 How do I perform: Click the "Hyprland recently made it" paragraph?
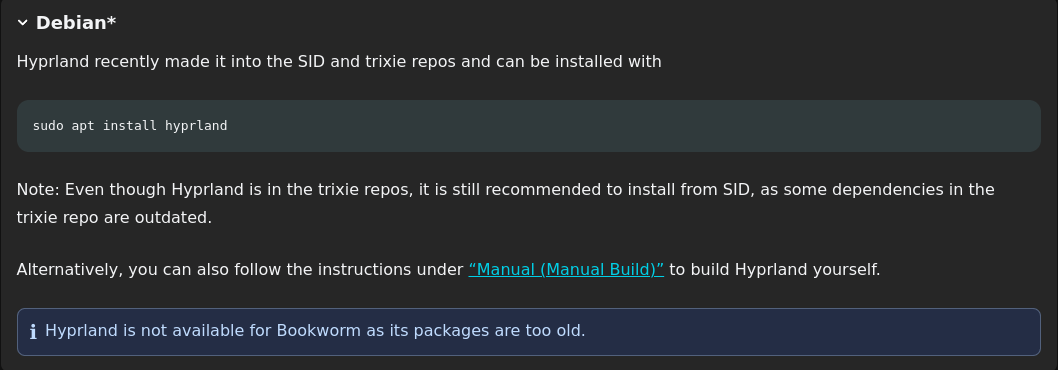[339, 62]
